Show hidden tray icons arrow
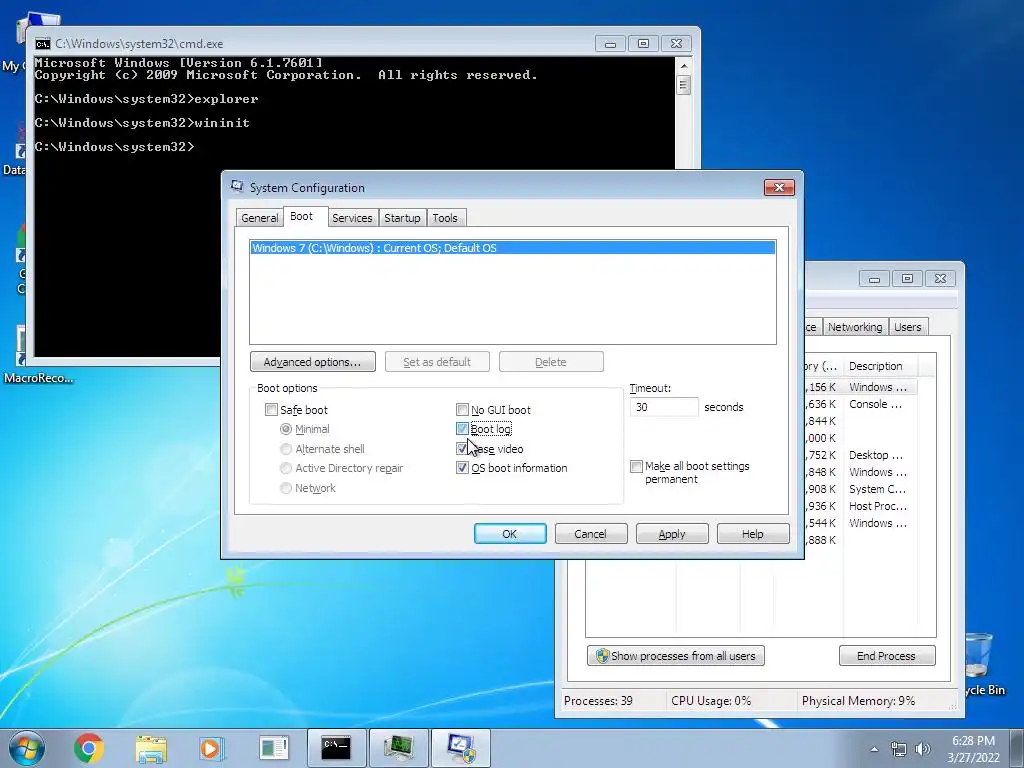This screenshot has height=768, width=1024. (874, 749)
